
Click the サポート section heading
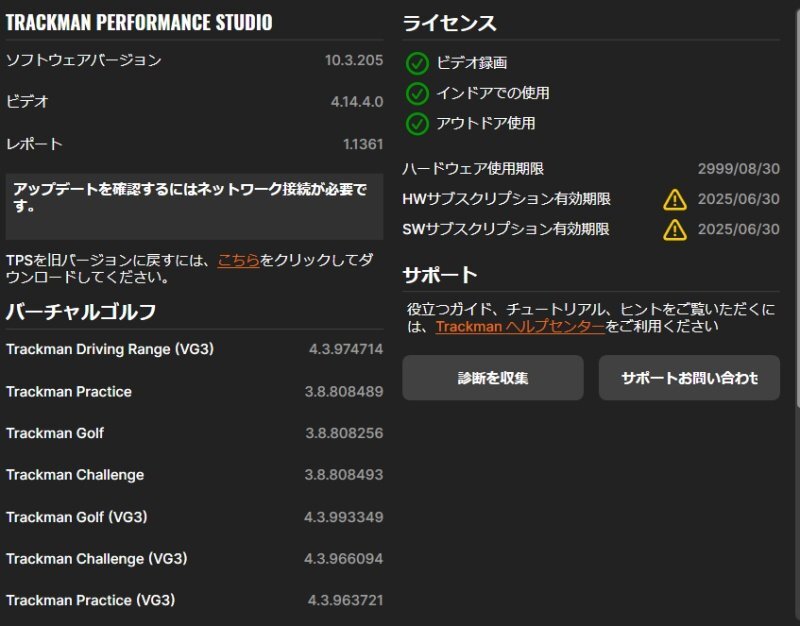coord(440,275)
